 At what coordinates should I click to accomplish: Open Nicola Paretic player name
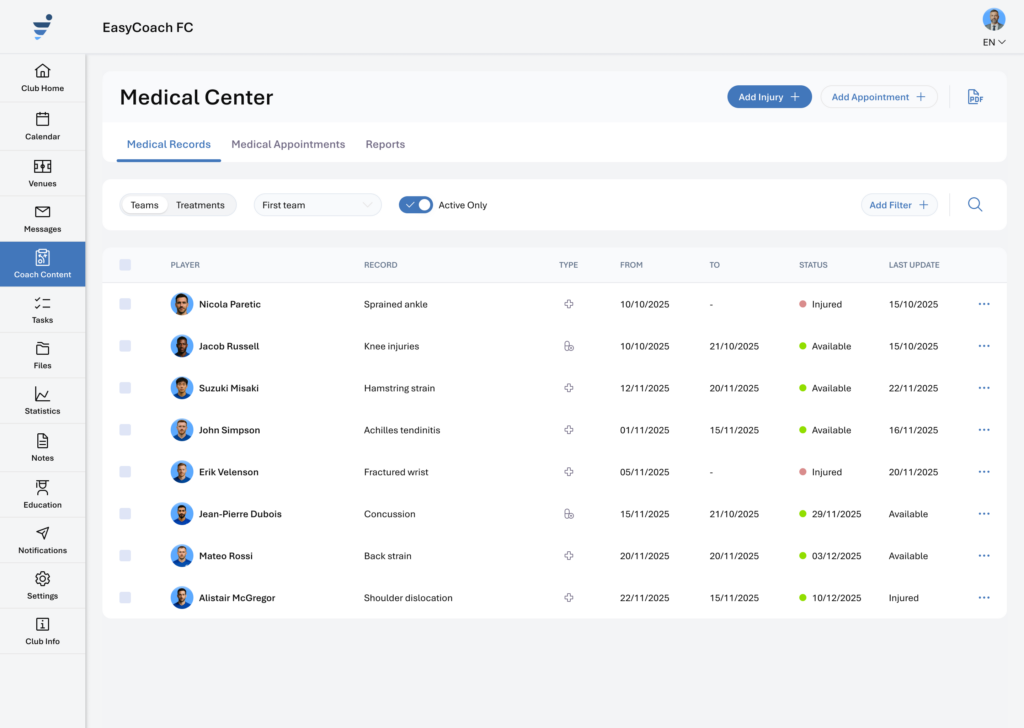(230, 304)
